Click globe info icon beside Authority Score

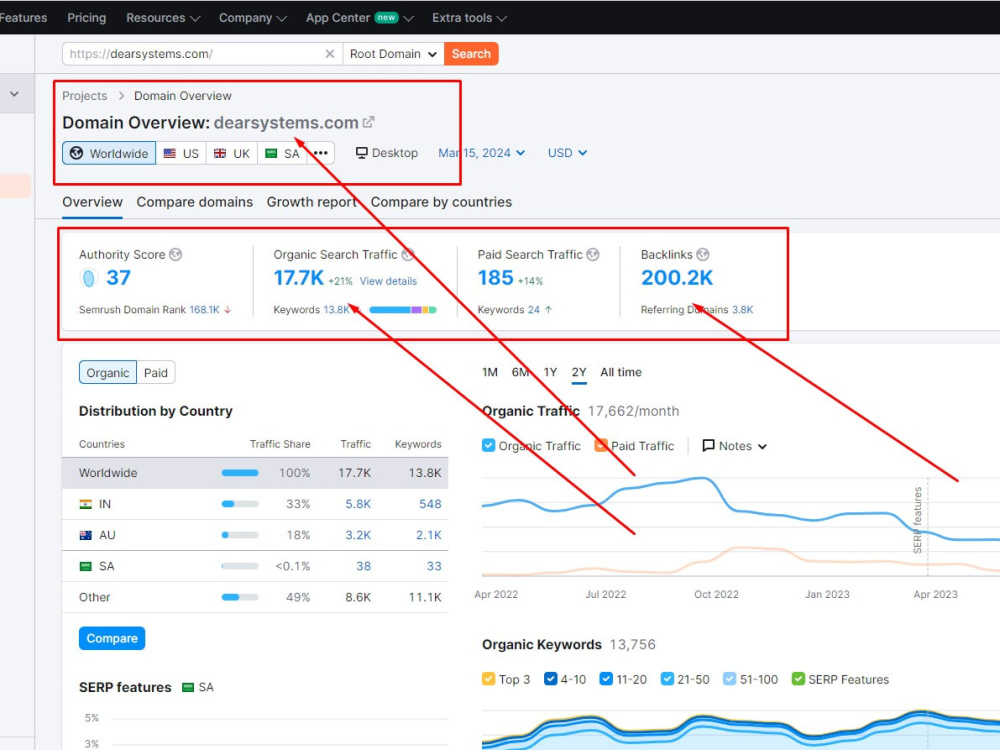click(175, 254)
